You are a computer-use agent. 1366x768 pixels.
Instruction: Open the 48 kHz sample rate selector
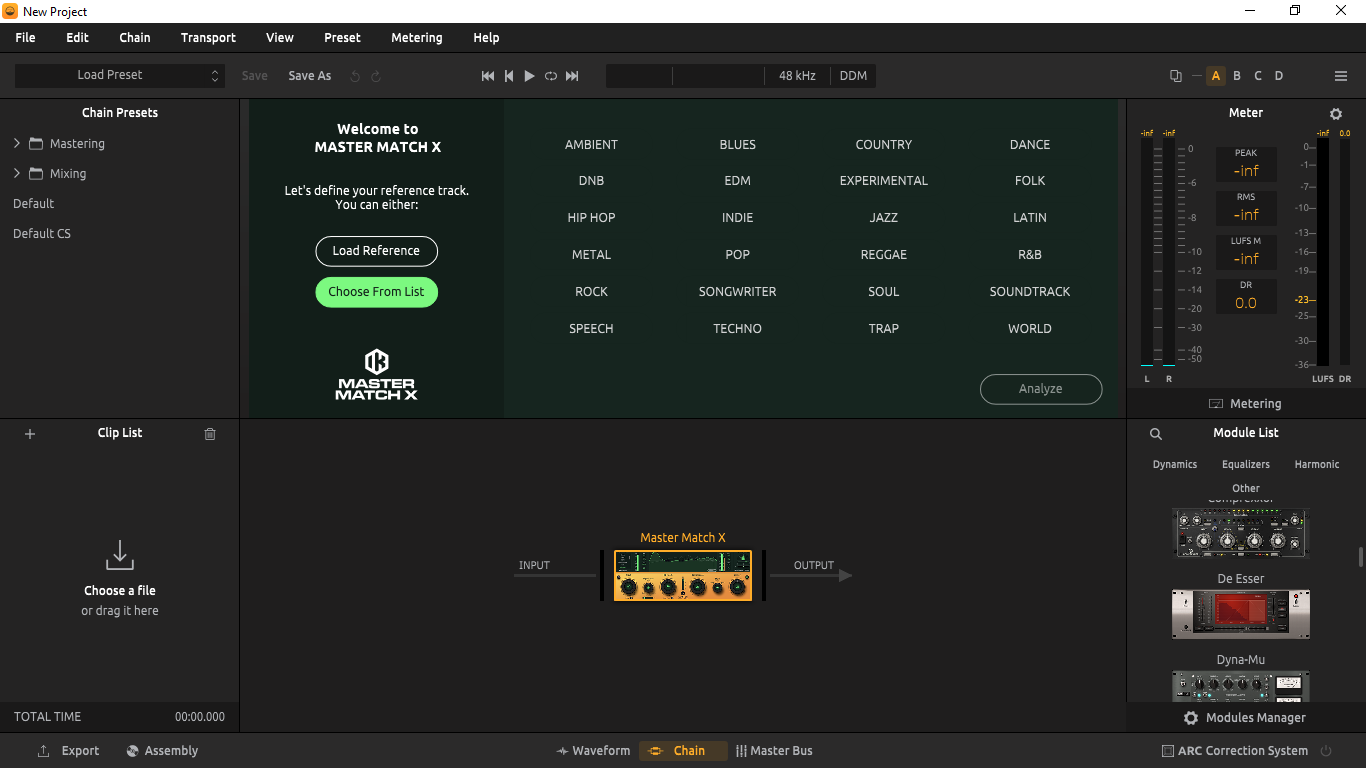point(797,76)
